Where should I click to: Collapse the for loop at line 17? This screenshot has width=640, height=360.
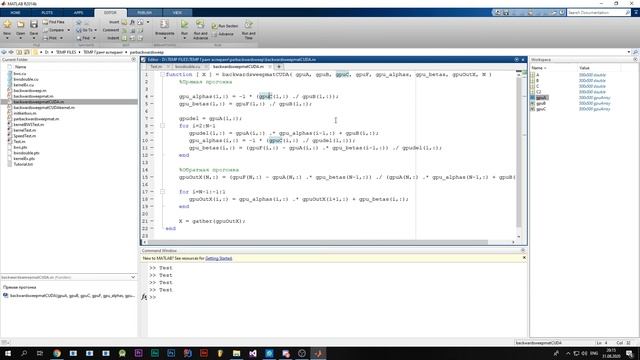(162, 192)
